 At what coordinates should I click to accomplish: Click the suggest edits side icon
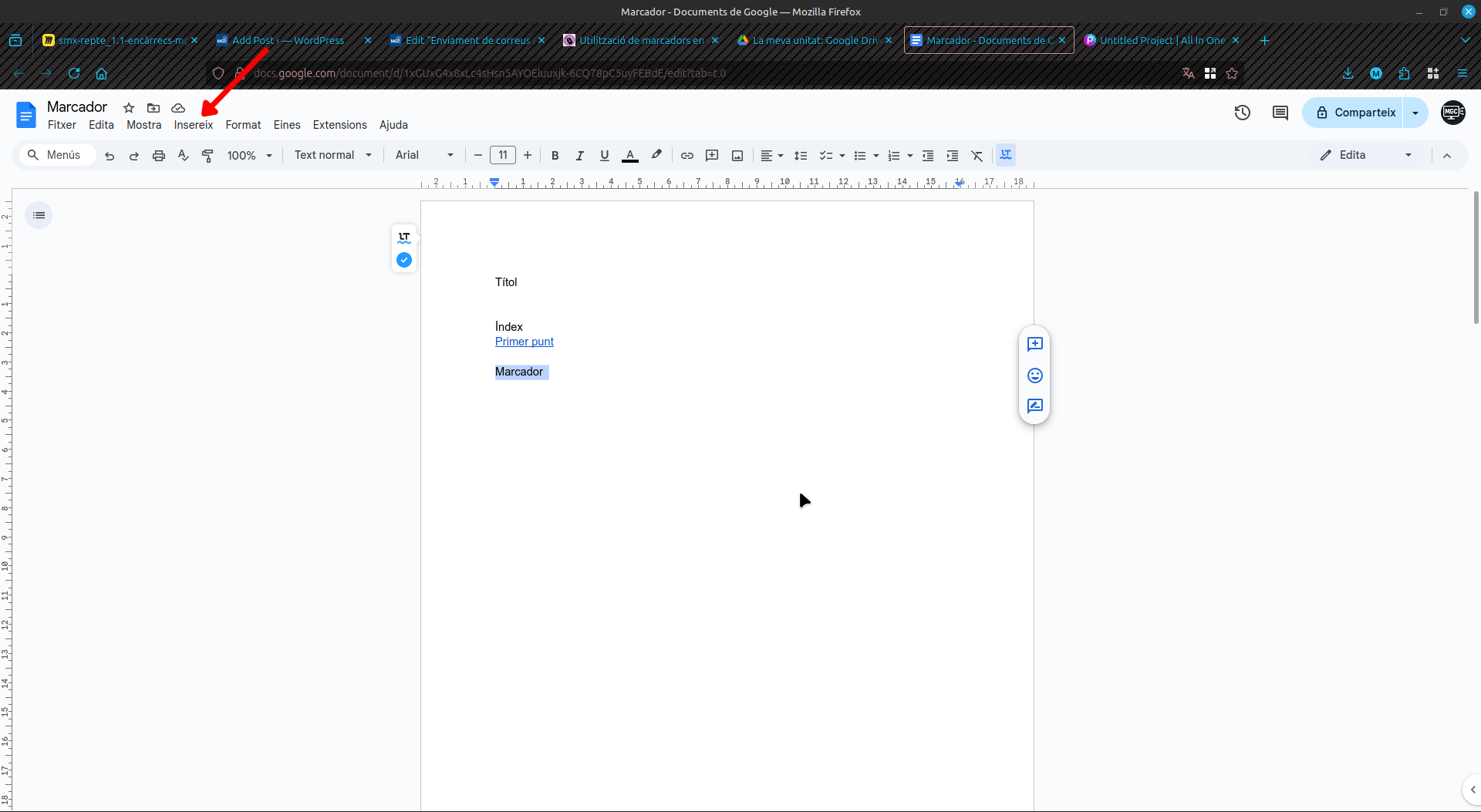pos(1034,406)
